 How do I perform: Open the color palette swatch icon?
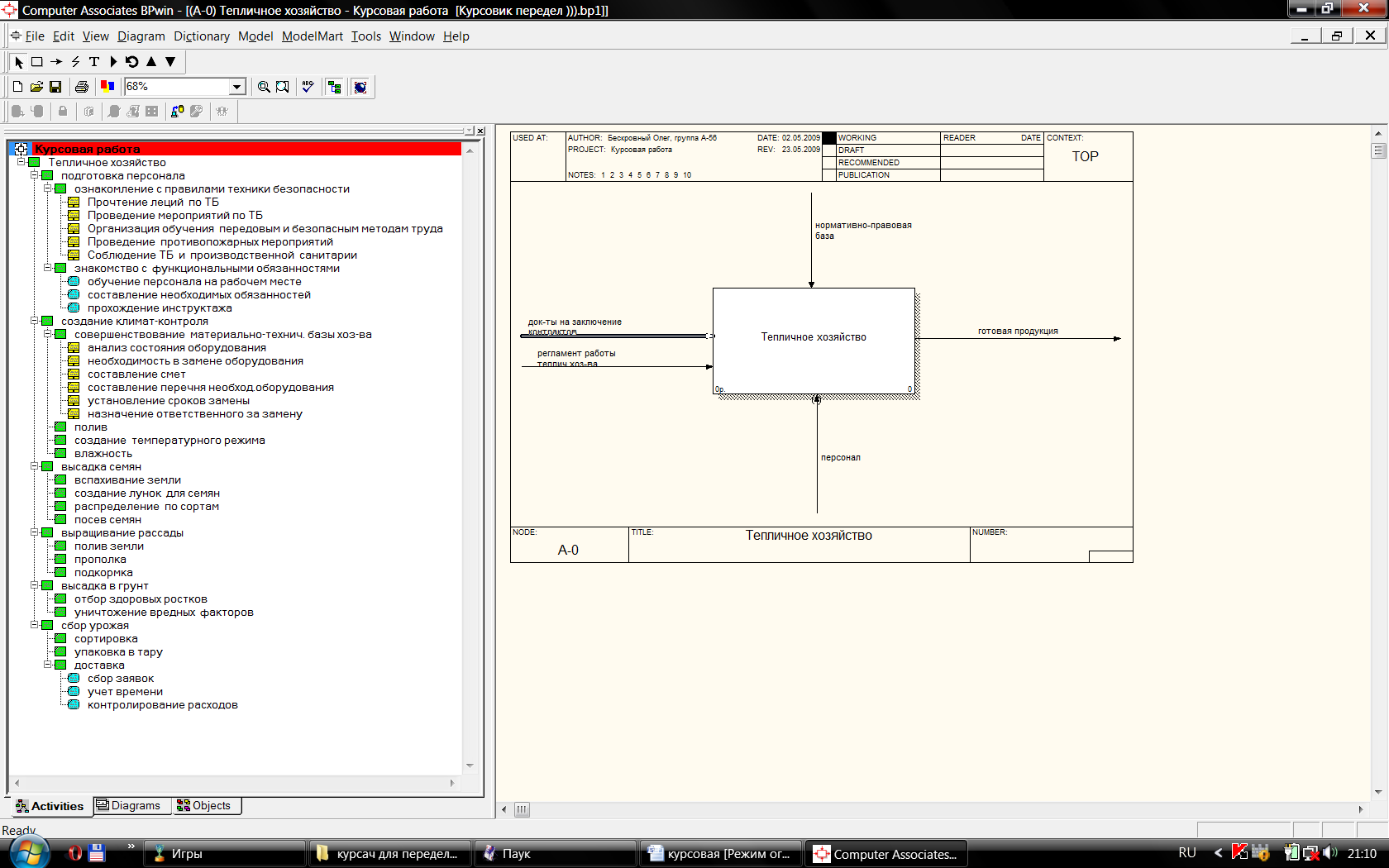coord(107,86)
